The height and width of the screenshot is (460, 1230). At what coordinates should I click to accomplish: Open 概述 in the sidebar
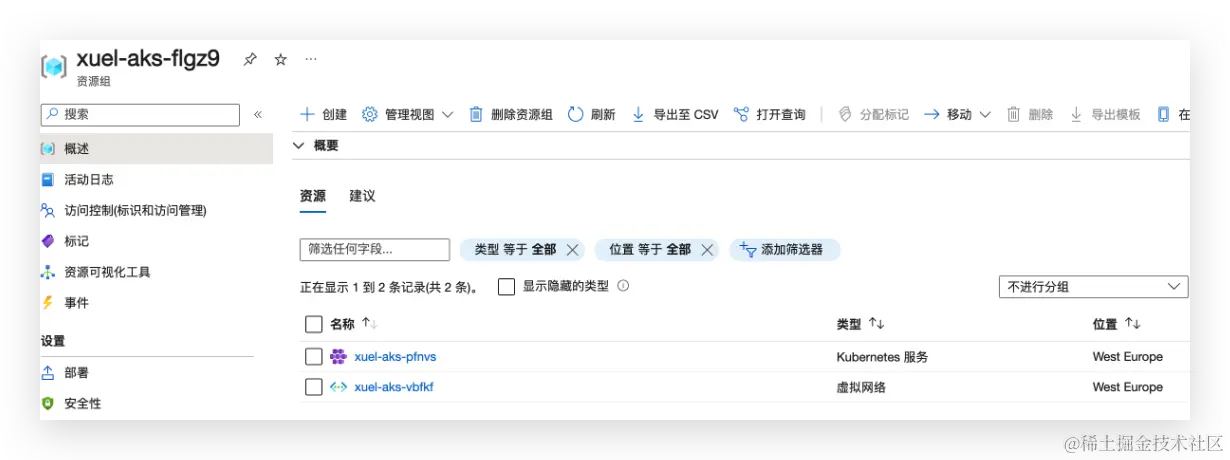coord(156,149)
